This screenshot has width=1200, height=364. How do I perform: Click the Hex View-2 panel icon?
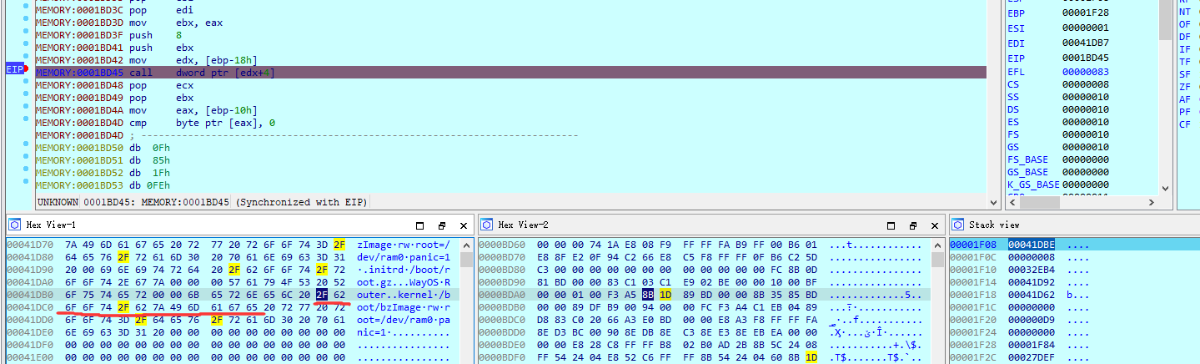coord(486,225)
